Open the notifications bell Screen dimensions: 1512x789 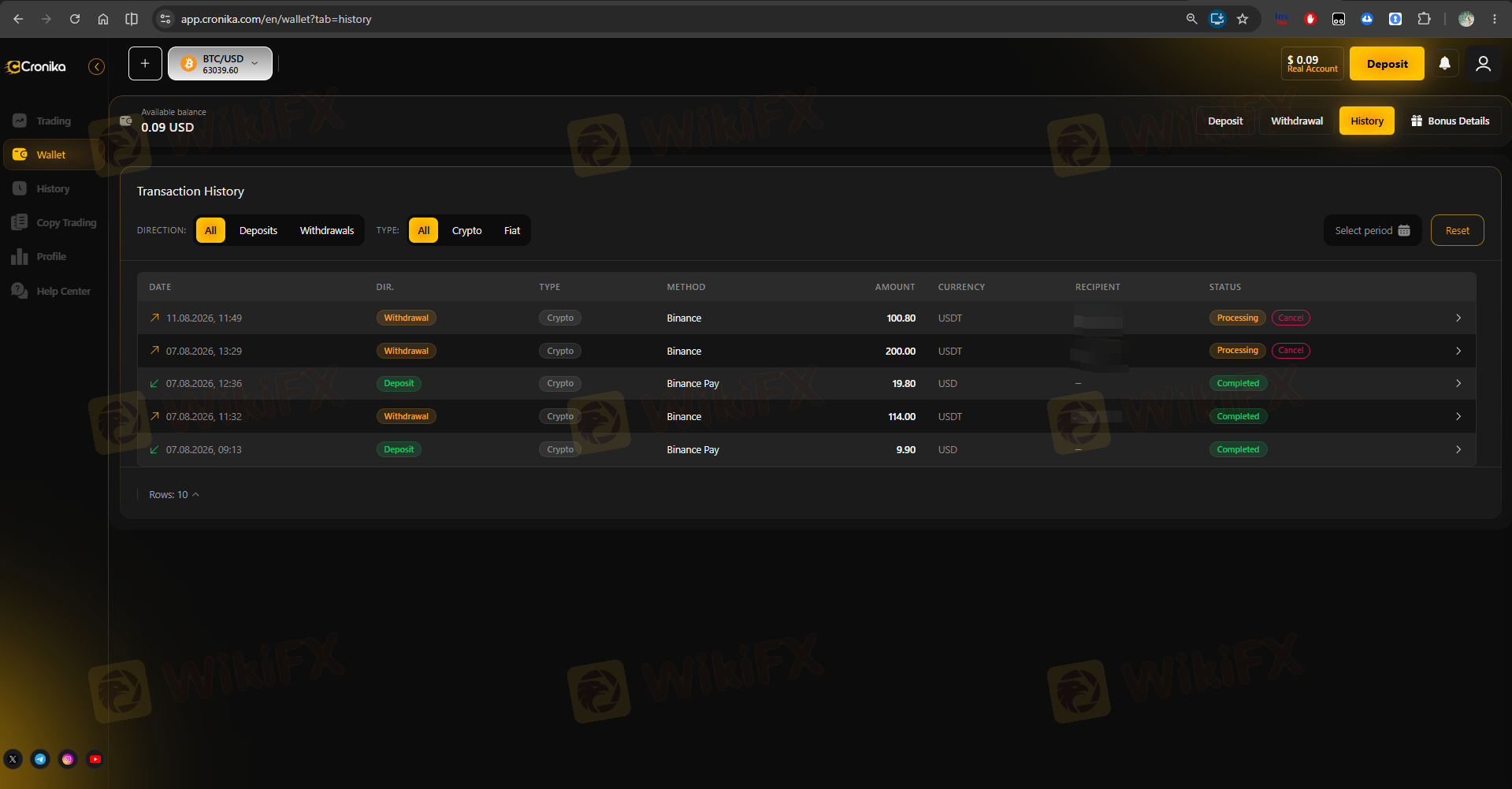(1444, 63)
